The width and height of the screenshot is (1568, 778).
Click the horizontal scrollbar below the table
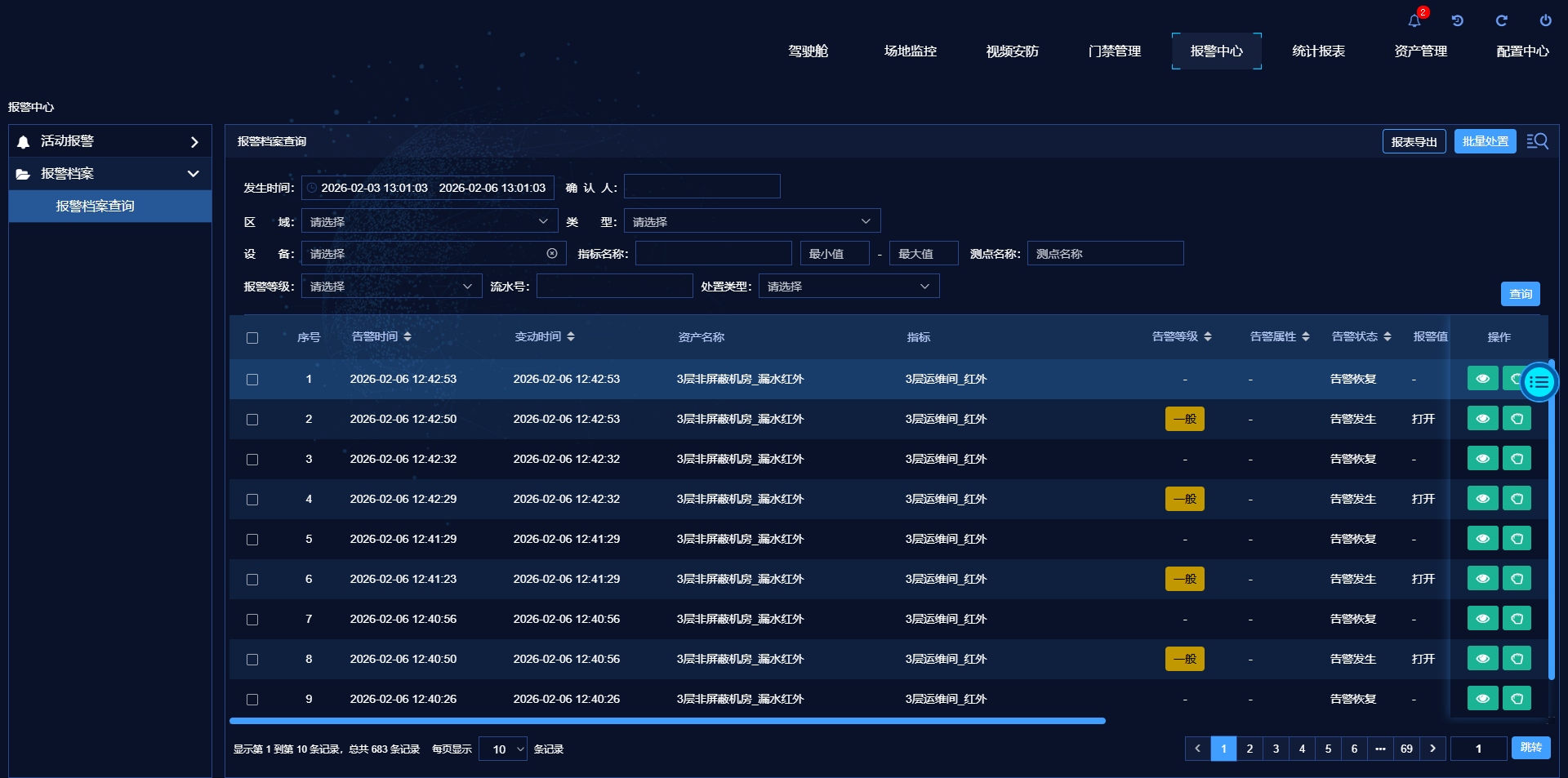click(667, 721)
